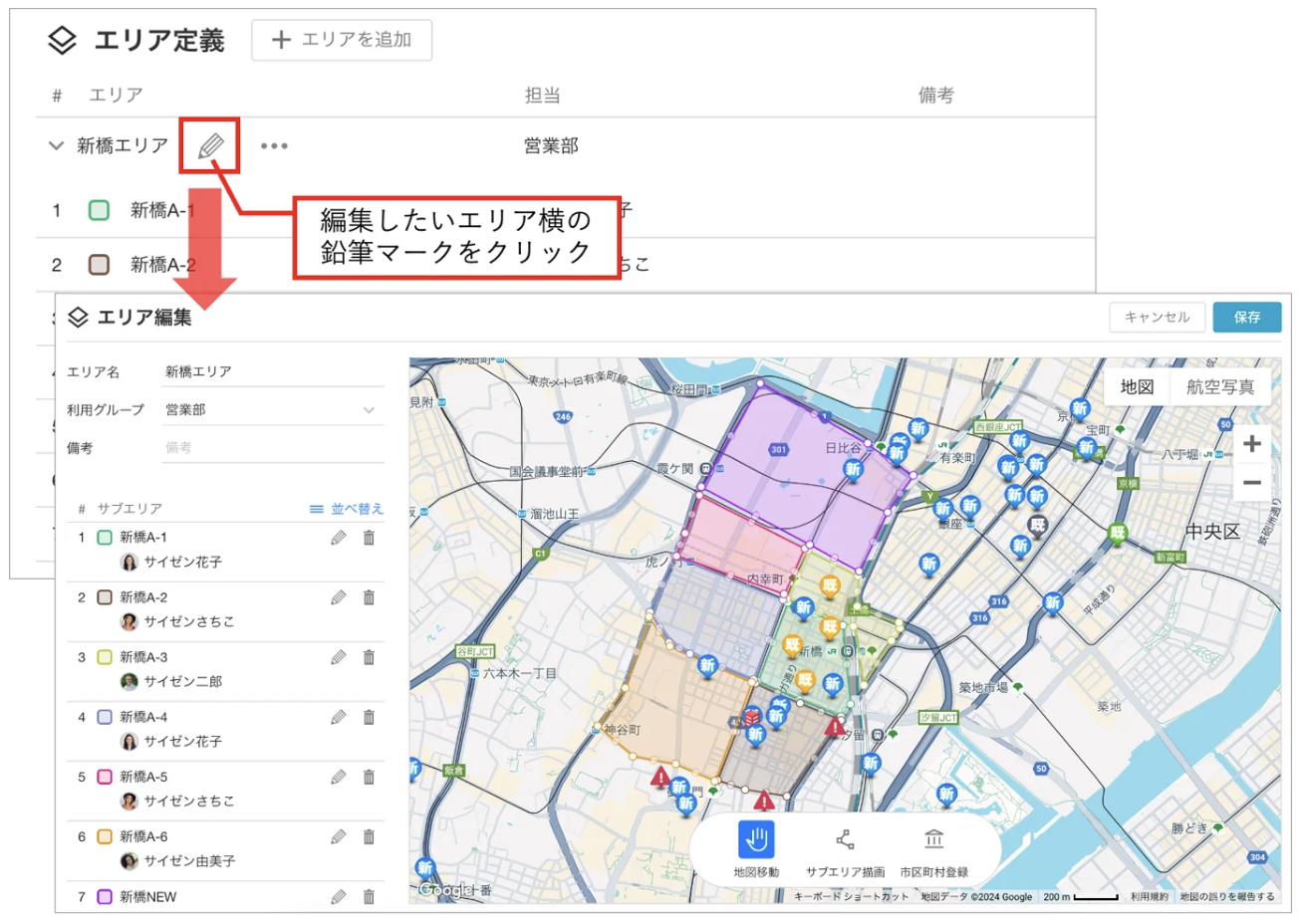This screenshot has height=924, width=1303.
Task: Click the エリアを追加 button
Action: pos(342,40)
